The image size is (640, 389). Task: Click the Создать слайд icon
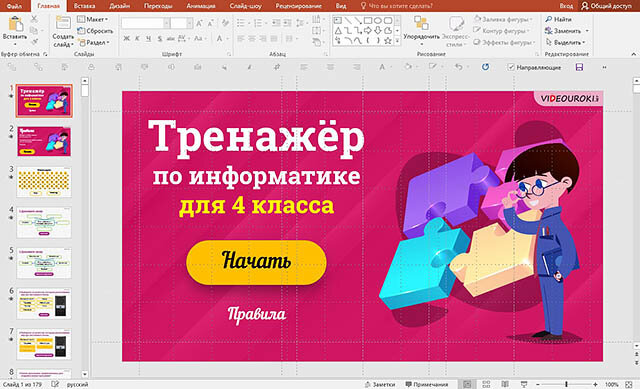point(63,23)
